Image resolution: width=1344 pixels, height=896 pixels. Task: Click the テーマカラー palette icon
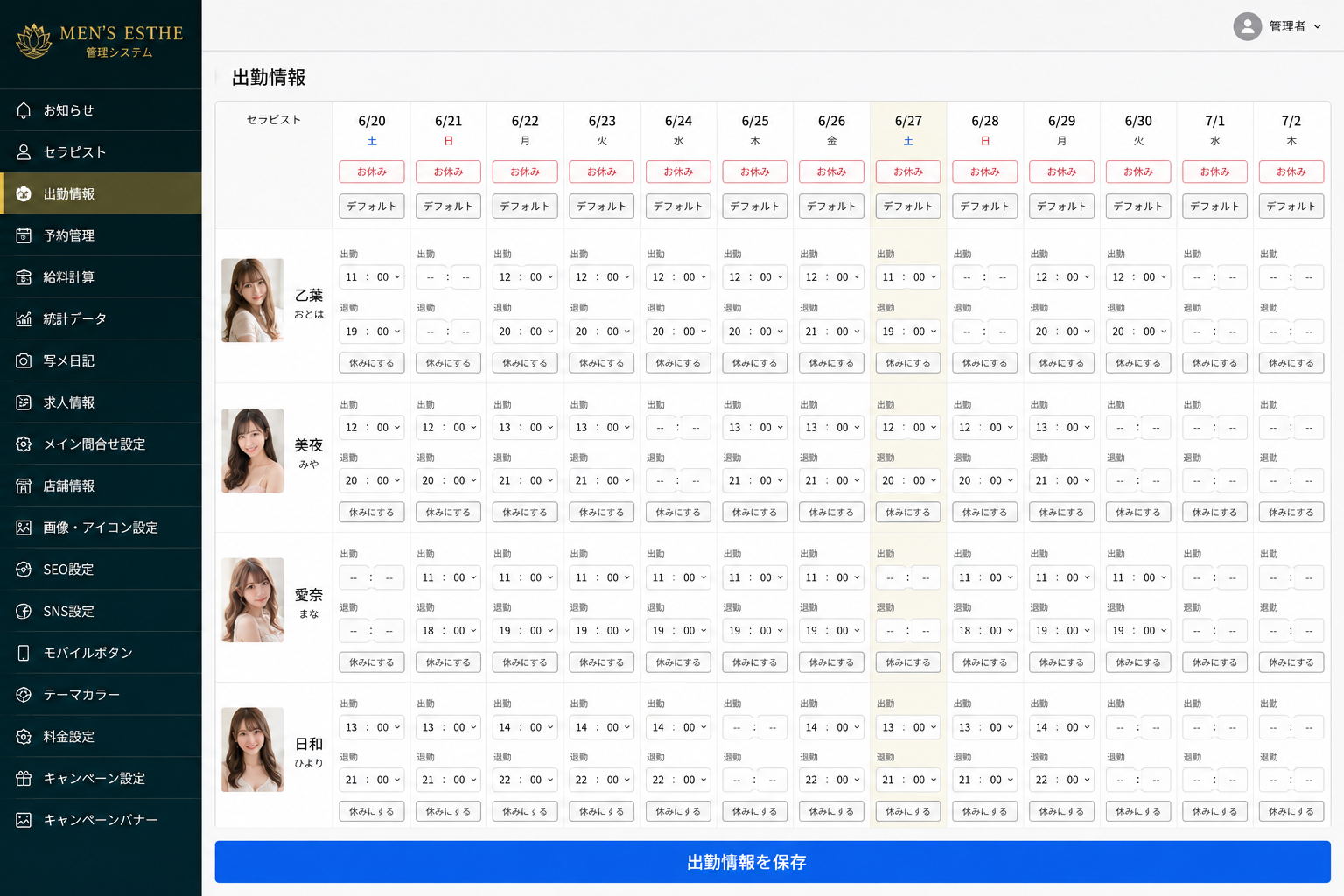tap(24, 695)
